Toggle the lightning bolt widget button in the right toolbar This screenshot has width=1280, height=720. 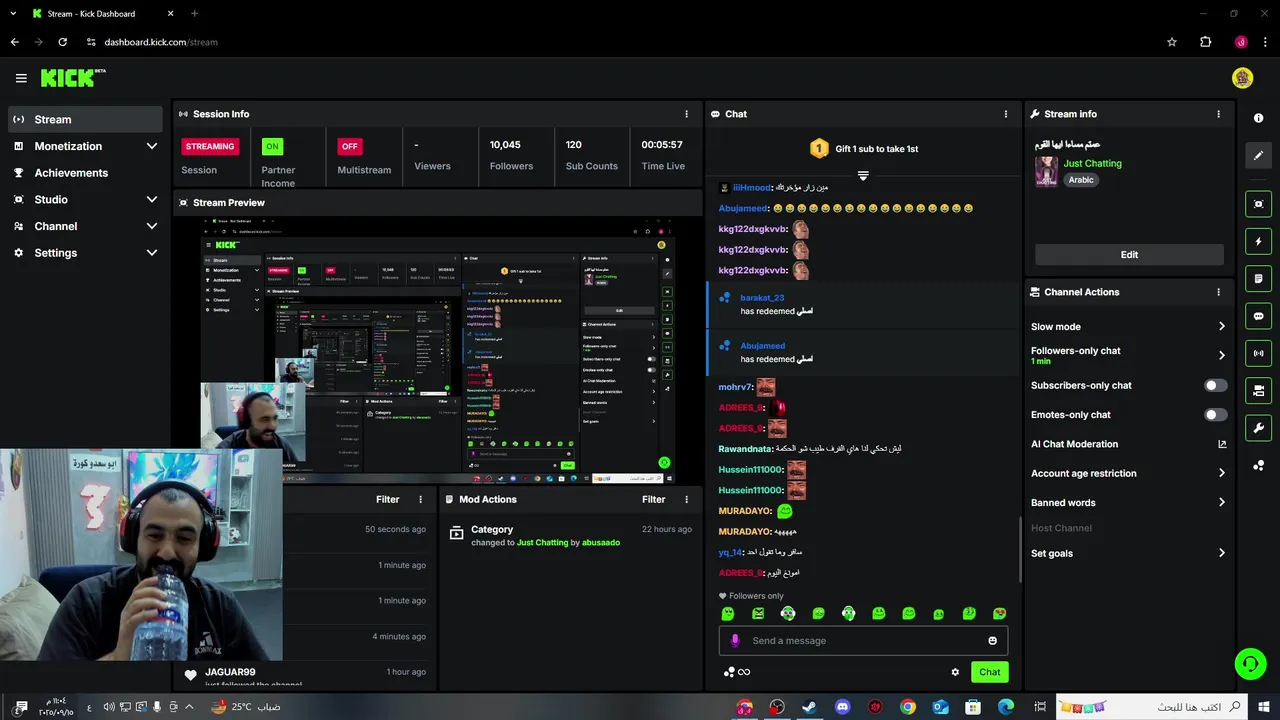1258,241
